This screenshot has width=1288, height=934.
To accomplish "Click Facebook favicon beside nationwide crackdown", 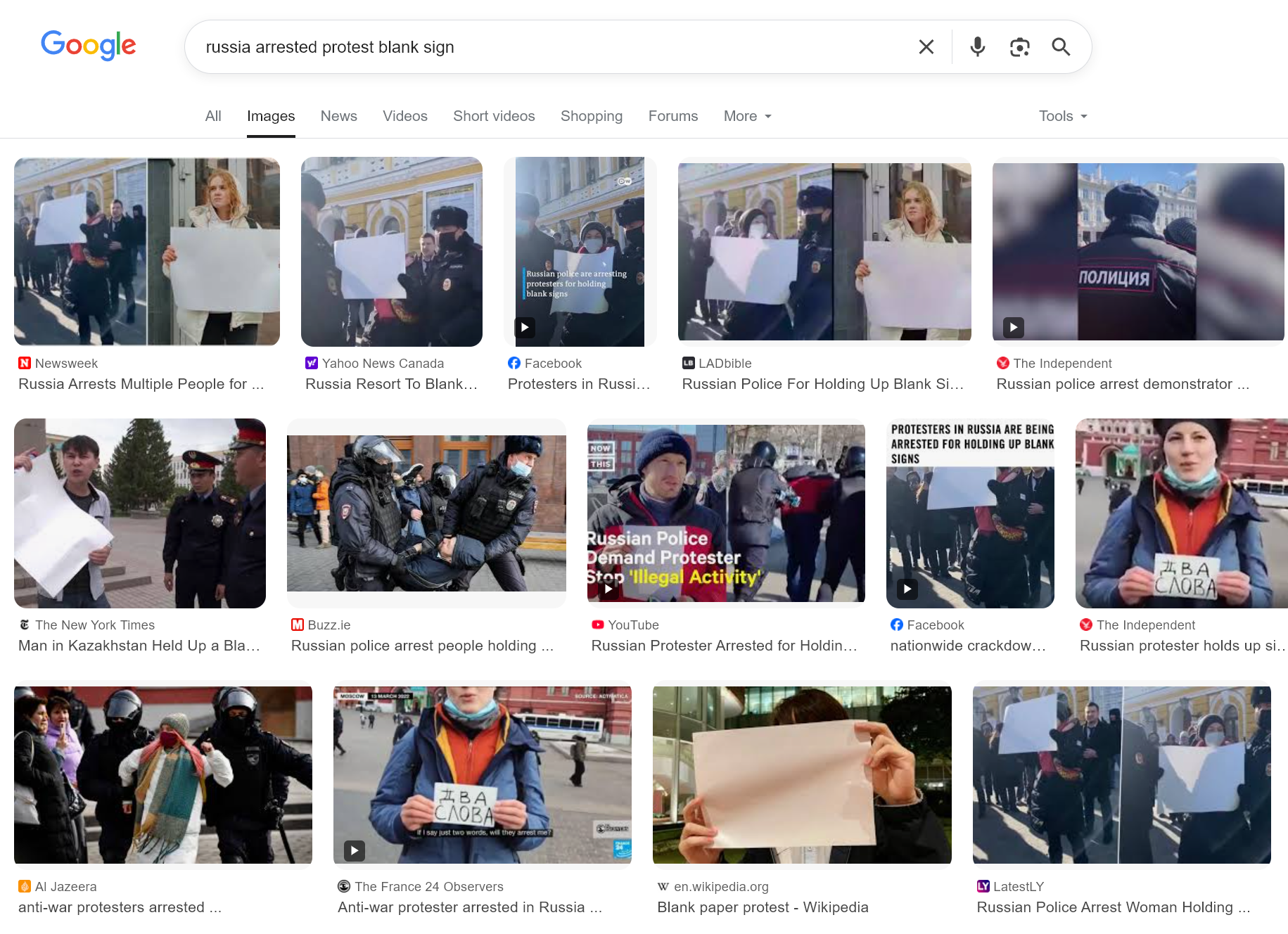I will 897,625.
